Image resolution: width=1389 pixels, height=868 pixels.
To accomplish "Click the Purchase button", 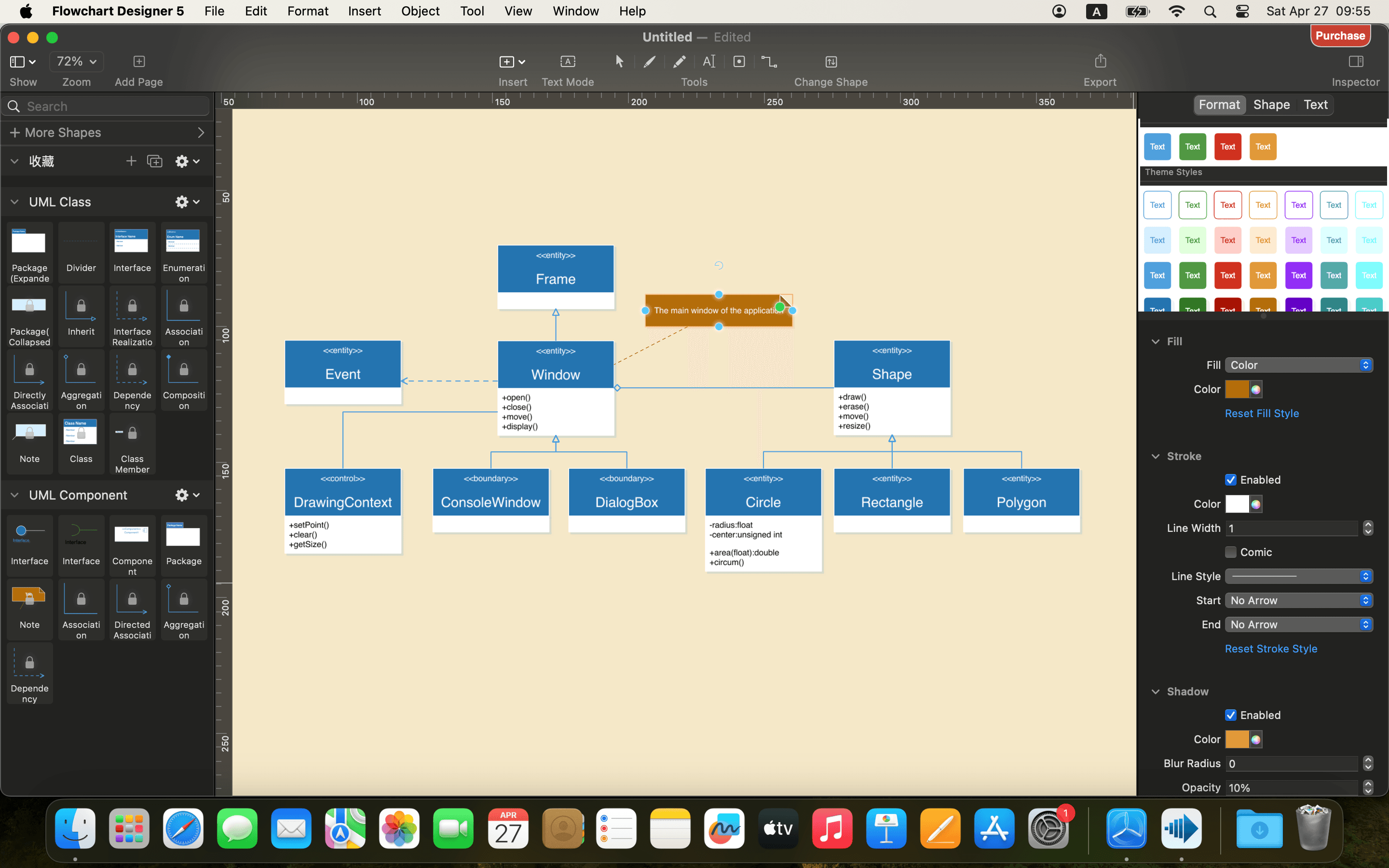I will tap(1341, 35).
